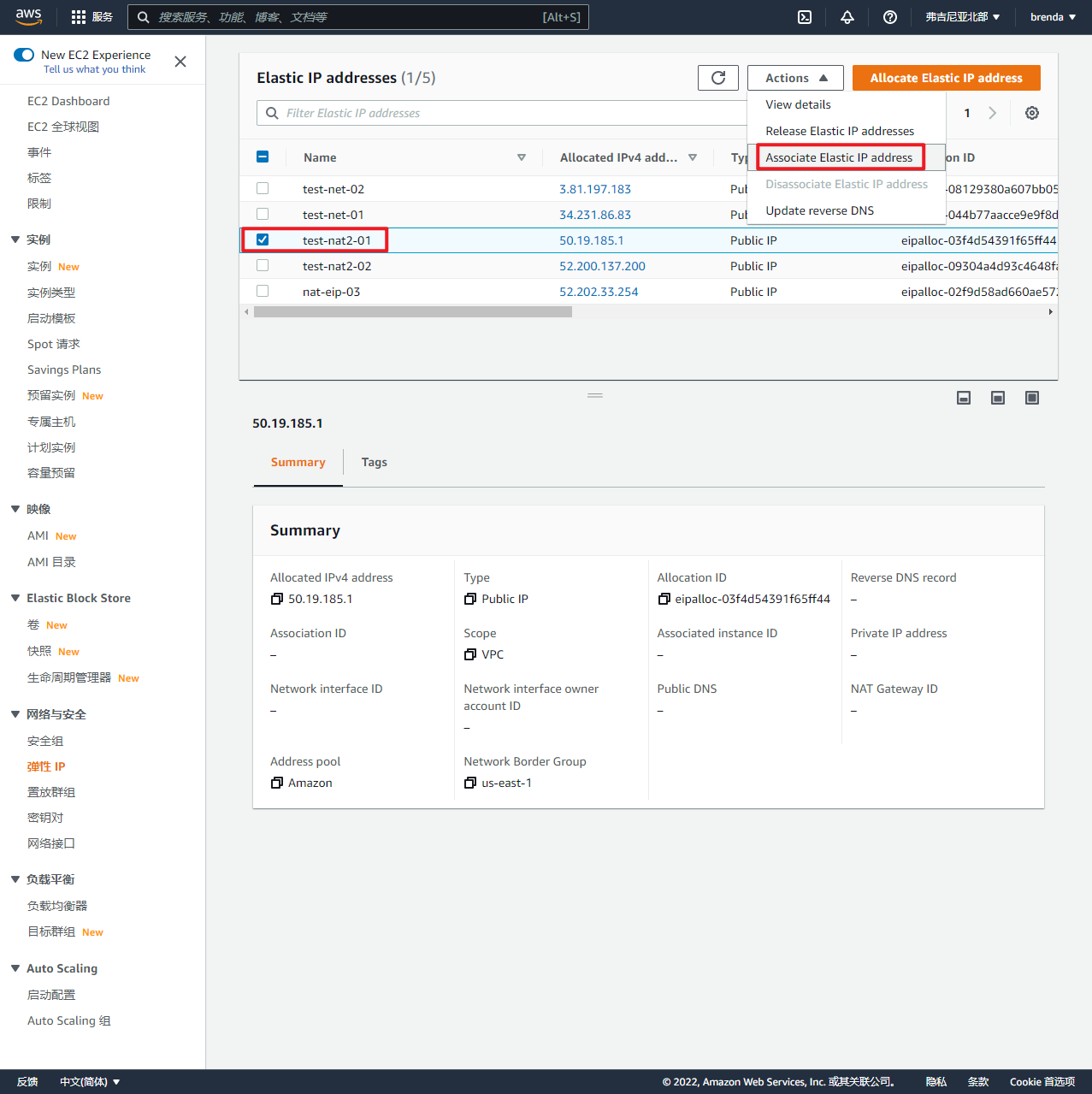The width and height of the screenshot is (1092, 1094).
Task: Expand the details pane to full
Action: click(1032, 398)
